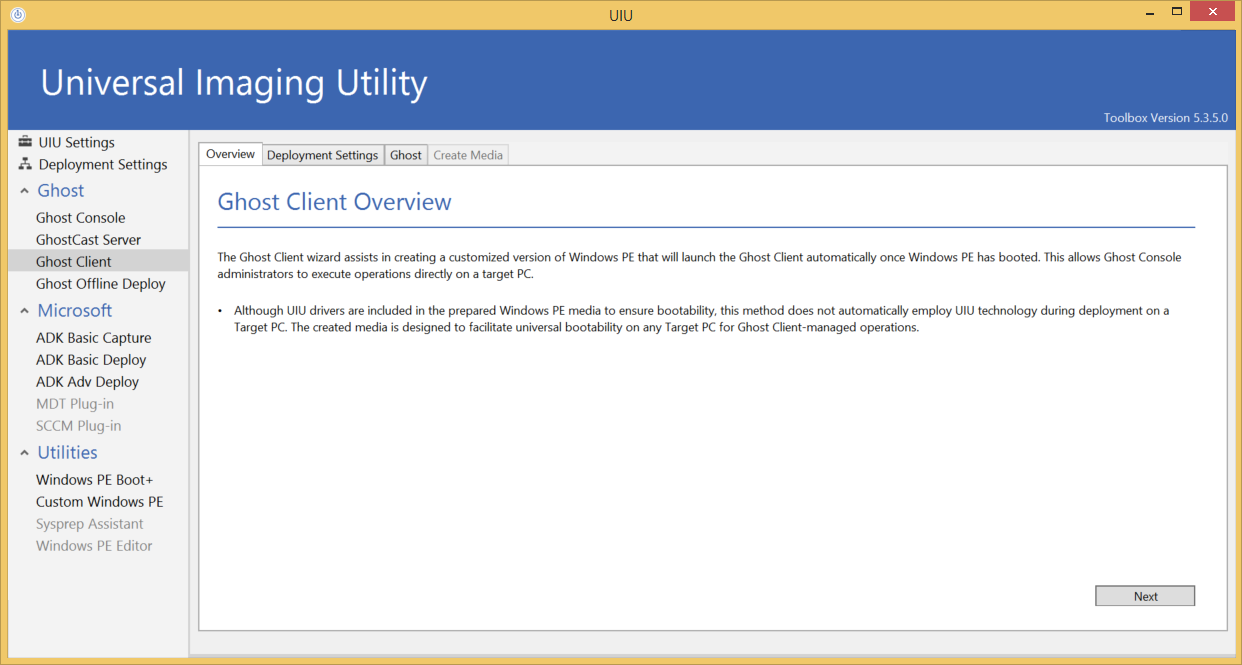
Task: Collapse the Ghost section chevron
Action: pyautogui.click(x=24, y=191)
